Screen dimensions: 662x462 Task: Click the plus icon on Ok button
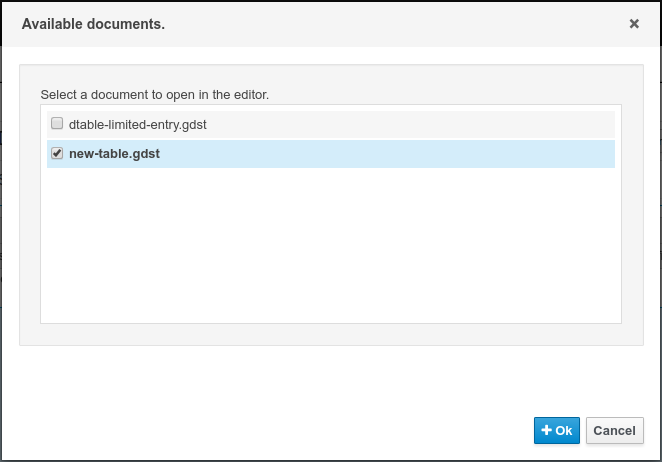546,431
